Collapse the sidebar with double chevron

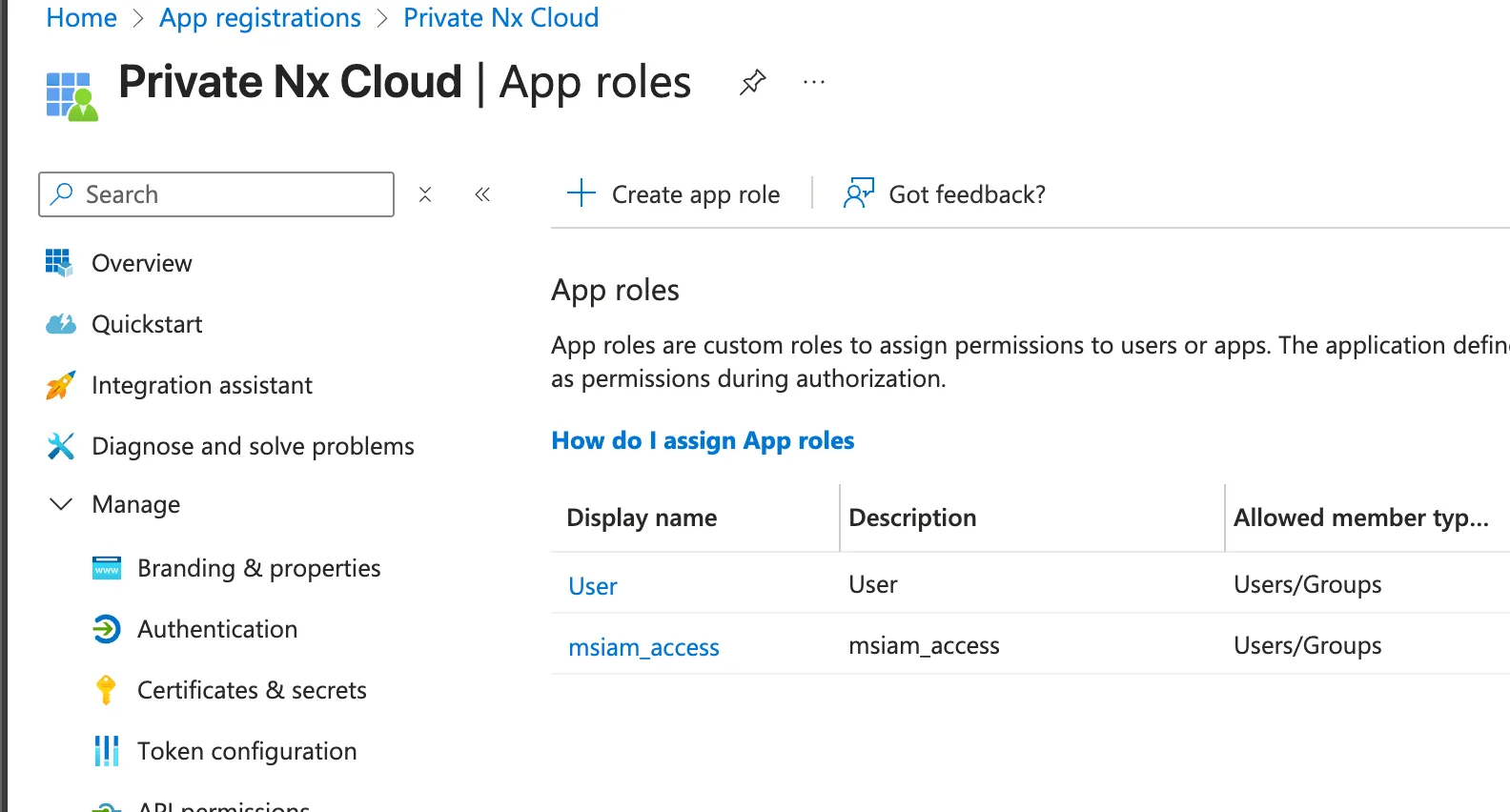tap(482, 194)
